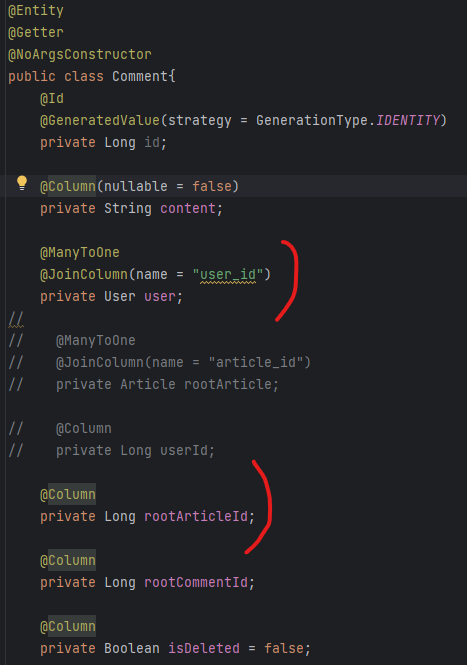
Task: Click the @Entity annotation
Action: [x=36, y=11]
